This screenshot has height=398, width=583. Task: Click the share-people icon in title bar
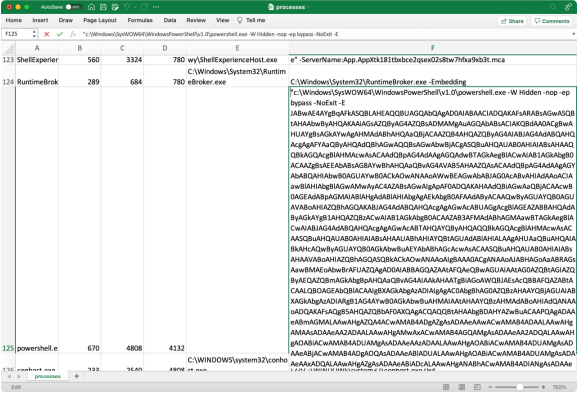pyautogui.click(x=568, y=7)
